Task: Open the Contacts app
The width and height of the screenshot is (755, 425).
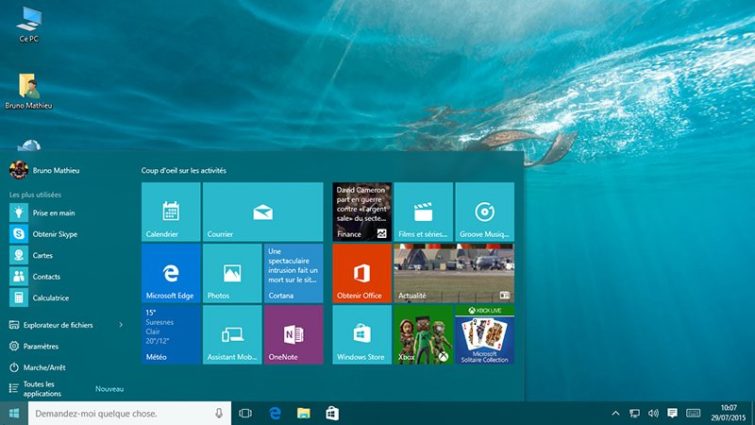Action: coord(65,276)
